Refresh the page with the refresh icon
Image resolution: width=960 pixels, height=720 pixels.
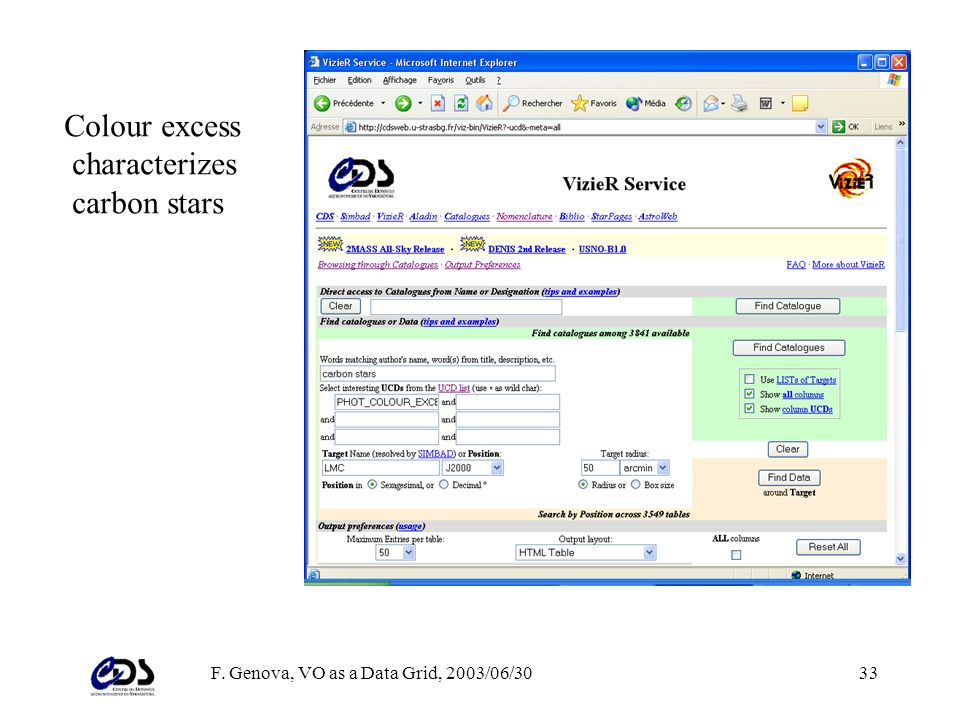tap(461, 103)
